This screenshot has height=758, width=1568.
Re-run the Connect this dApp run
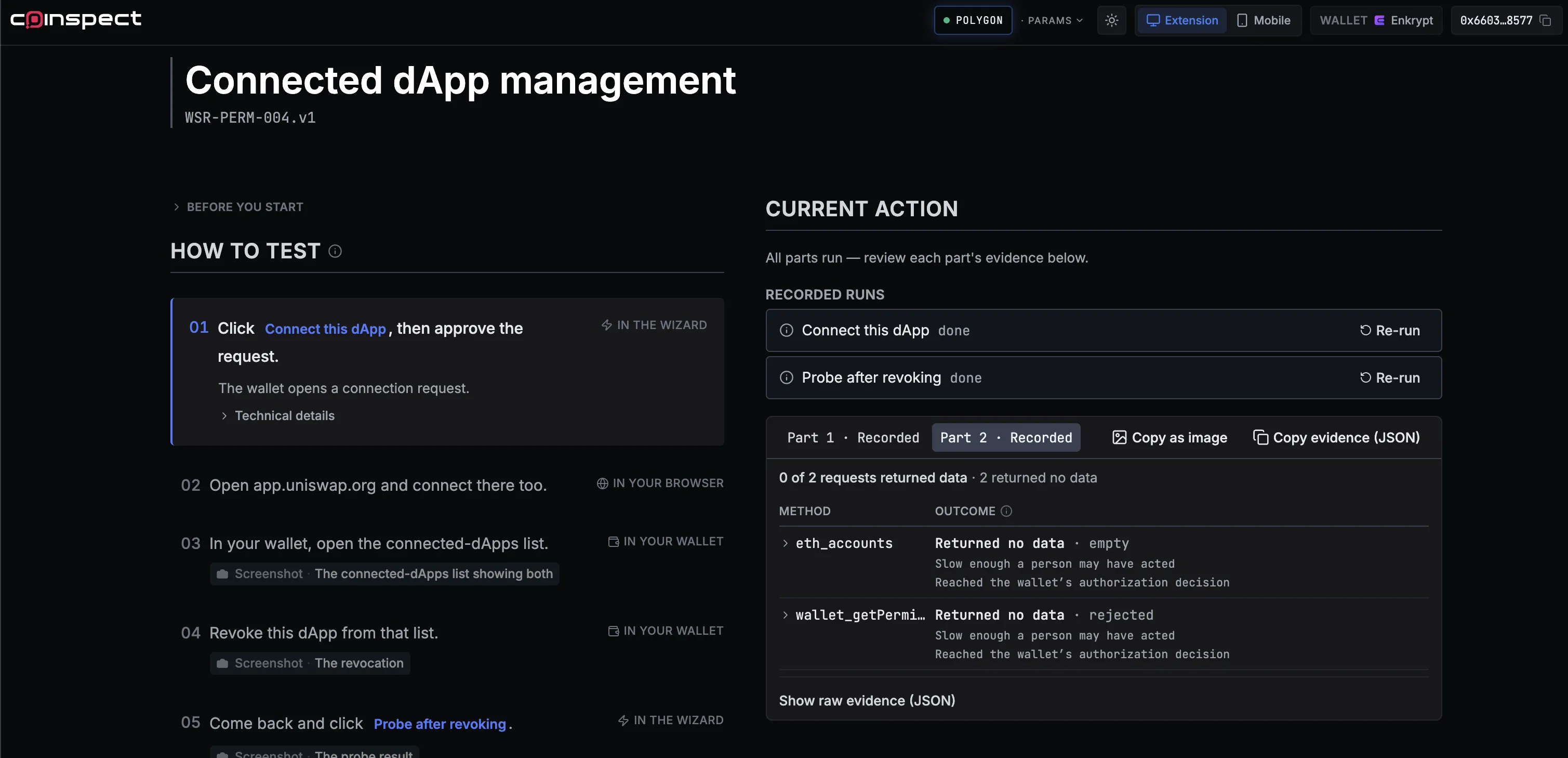click(1390, 330)
